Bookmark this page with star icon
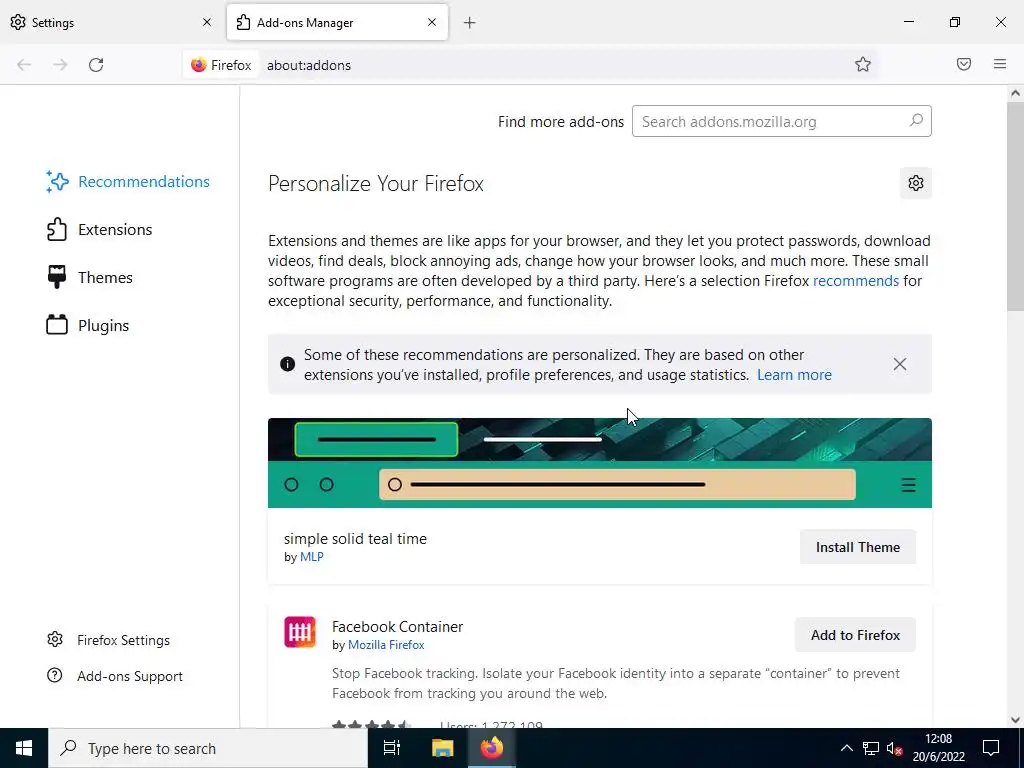1024x768 pixels. [863, 64]
